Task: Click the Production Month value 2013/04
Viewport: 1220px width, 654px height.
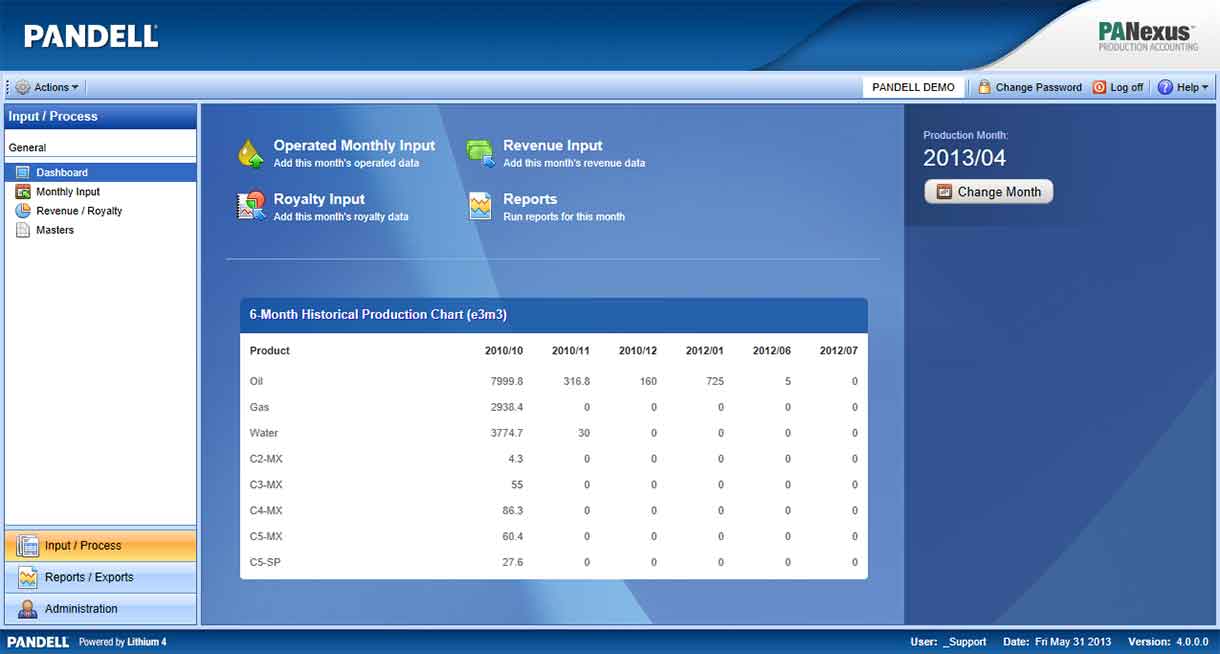Action: (x=964, y=158)
